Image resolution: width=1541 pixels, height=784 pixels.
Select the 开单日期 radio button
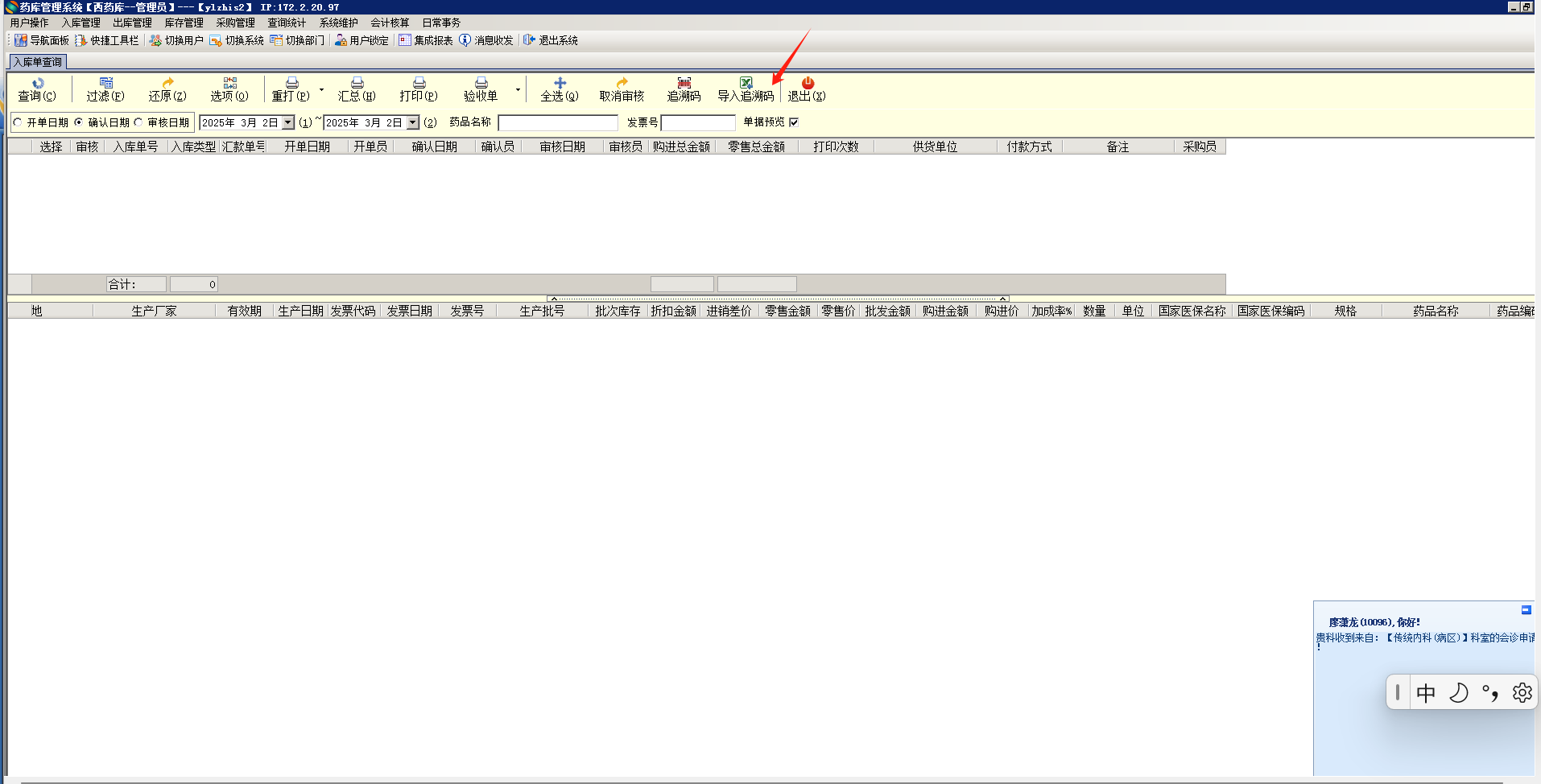(18, 122)
